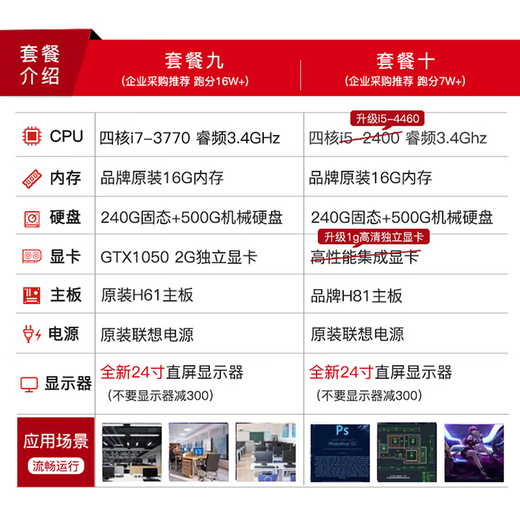Open the dark office ceiling scene thumbnail

(x=132, y=452)
